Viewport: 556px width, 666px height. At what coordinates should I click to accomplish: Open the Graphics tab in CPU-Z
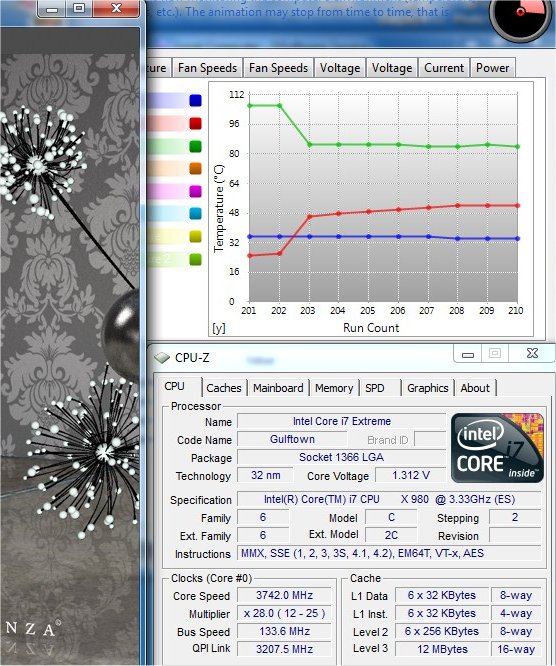pos(428,388)
